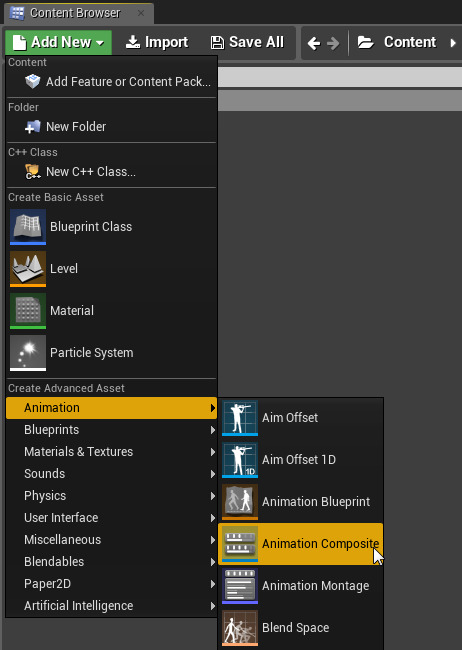Viewport: 462px width, 650px height.
Task: Click the Import download icon
Action: [133, 42]
